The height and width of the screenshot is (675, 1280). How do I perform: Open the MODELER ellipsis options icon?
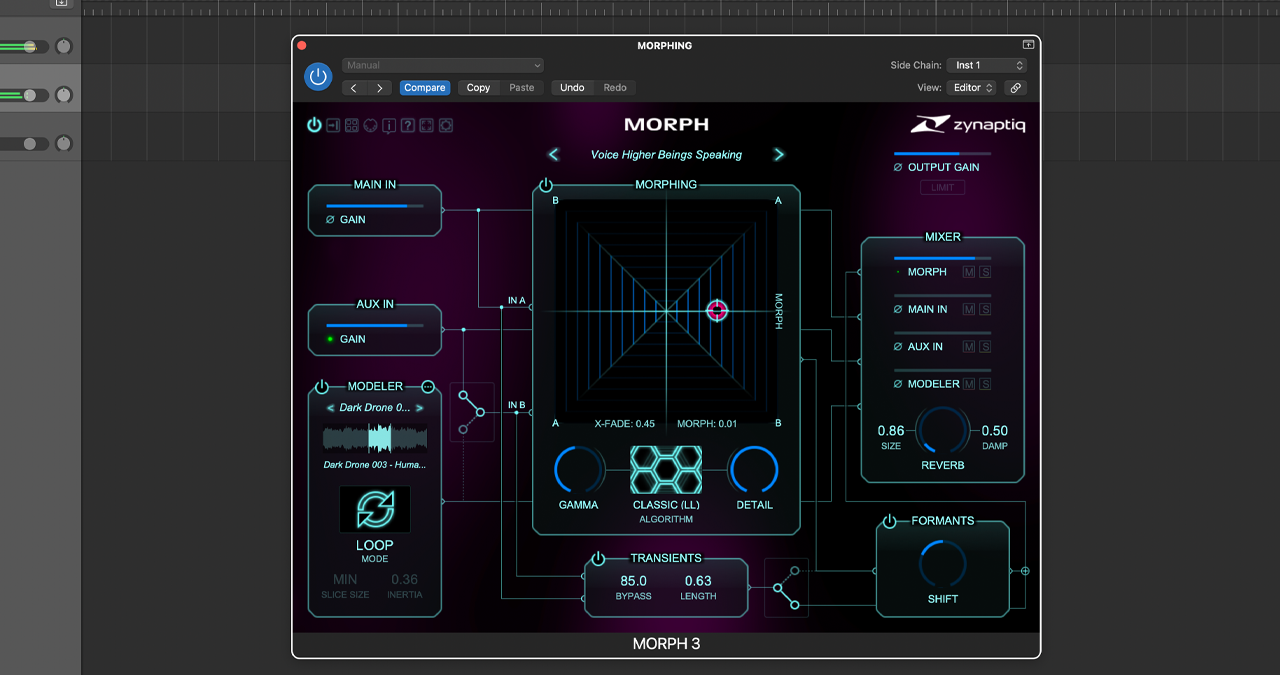(428, 387)
